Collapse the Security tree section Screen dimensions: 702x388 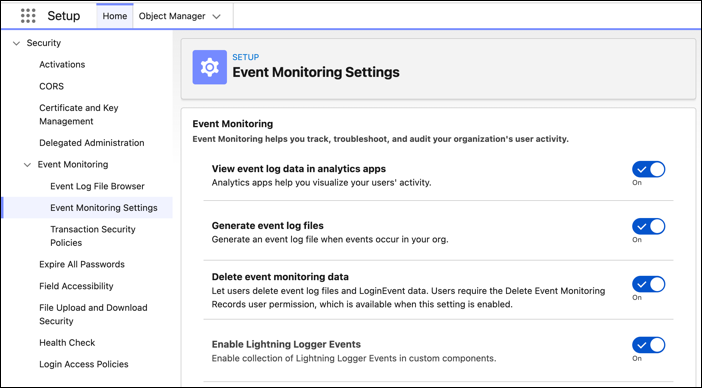pos(17,43)
